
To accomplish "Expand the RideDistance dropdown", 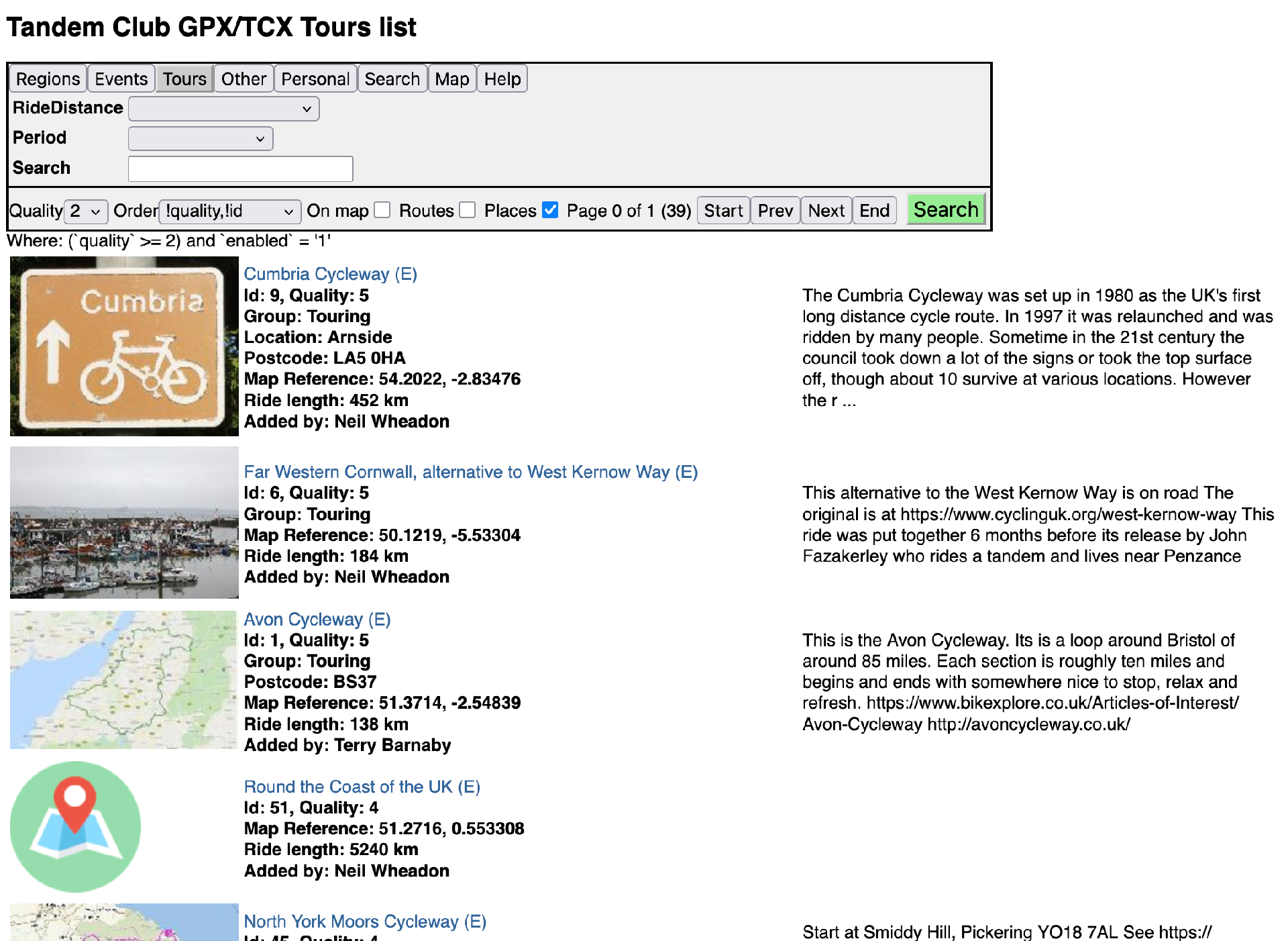I will (223, 109).
